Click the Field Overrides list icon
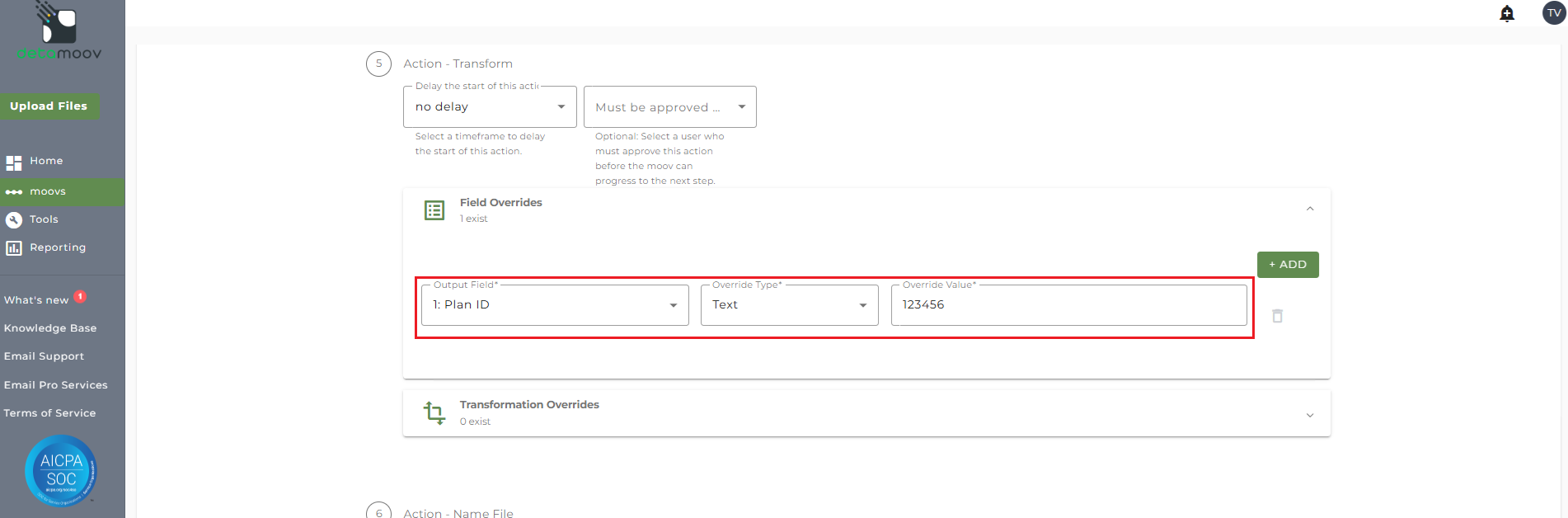The width and height of the screenshot is (1568, 518). click(x=434, y=210)
